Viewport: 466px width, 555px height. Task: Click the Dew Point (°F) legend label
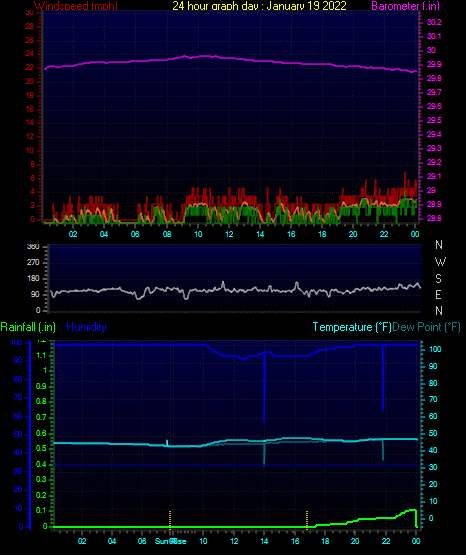[426, 327]
